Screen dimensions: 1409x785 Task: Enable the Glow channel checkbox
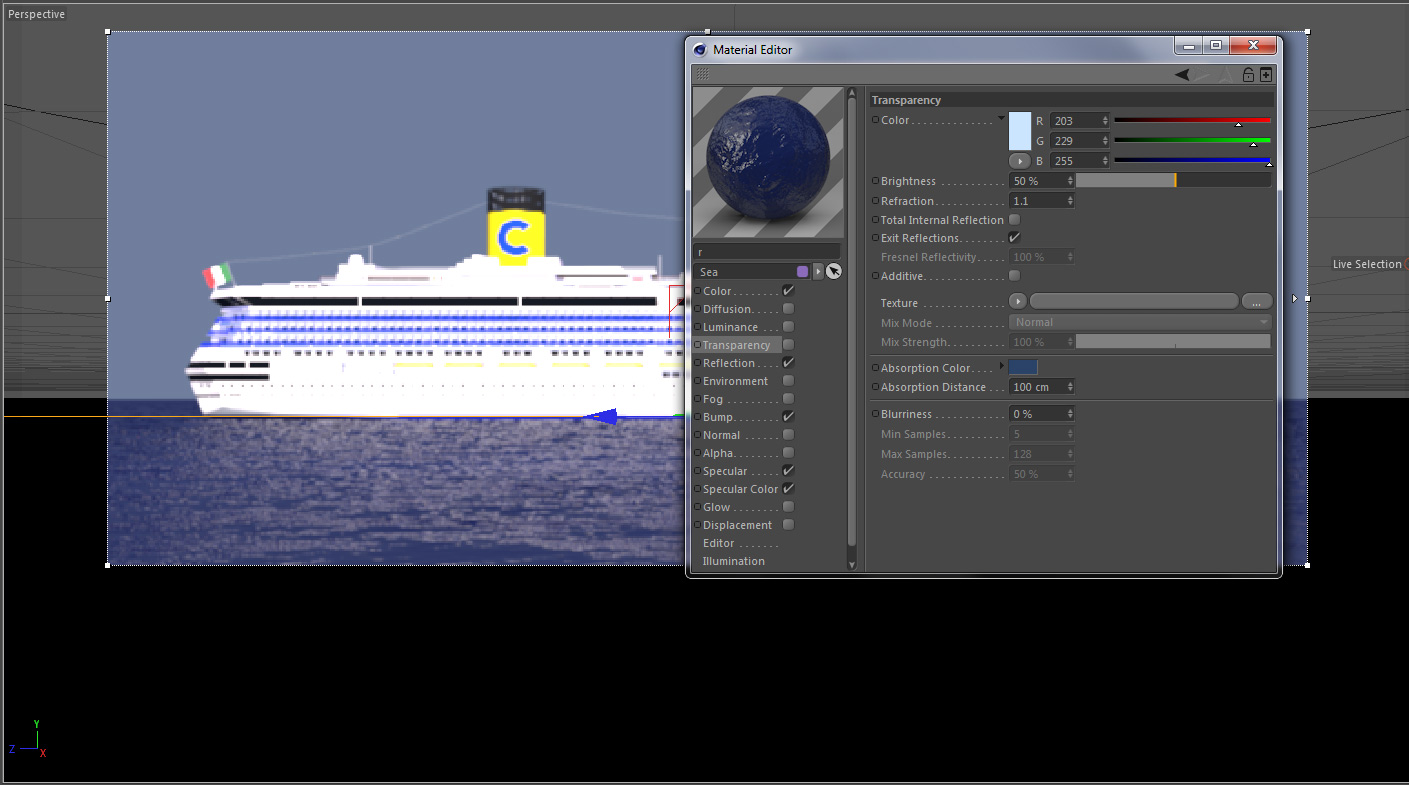pos(788,507)
